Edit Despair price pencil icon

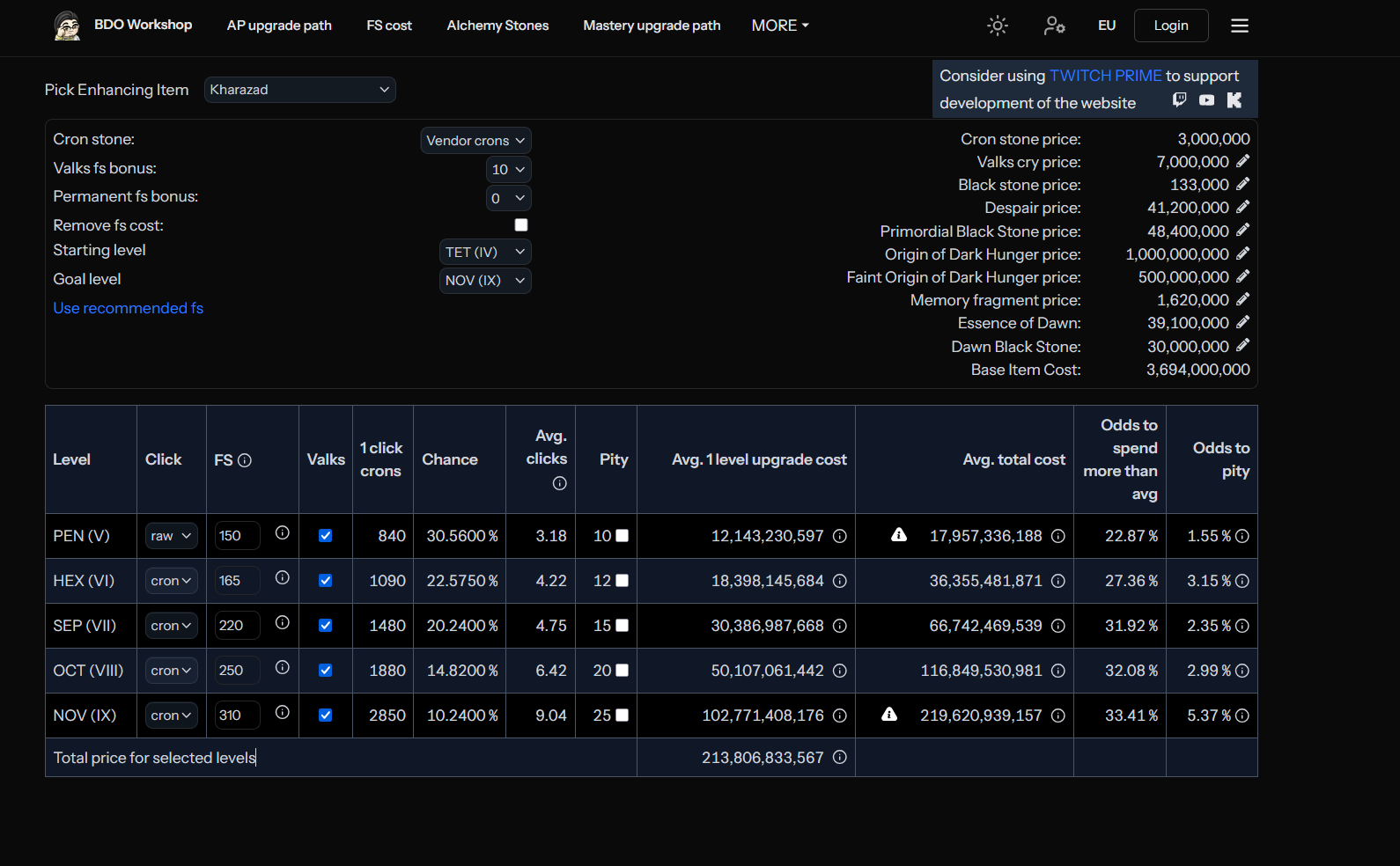[1242, 207]
